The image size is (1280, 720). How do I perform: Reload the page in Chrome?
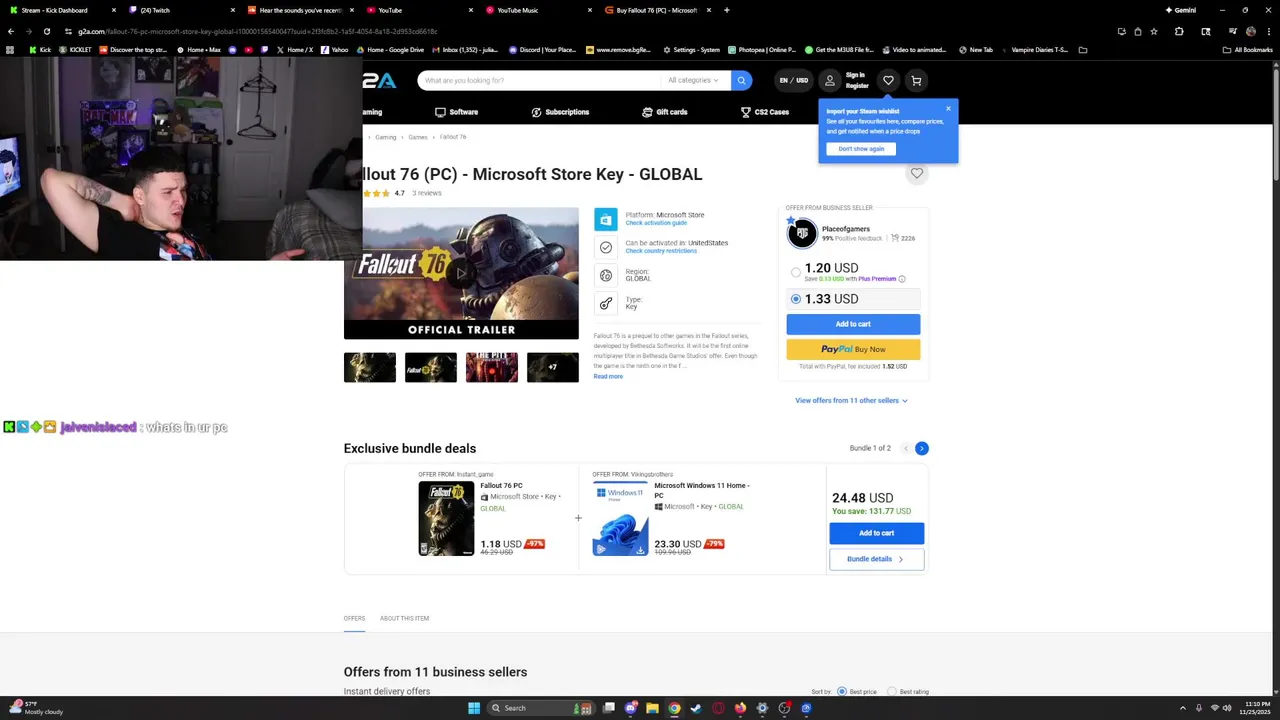(46, 31)
